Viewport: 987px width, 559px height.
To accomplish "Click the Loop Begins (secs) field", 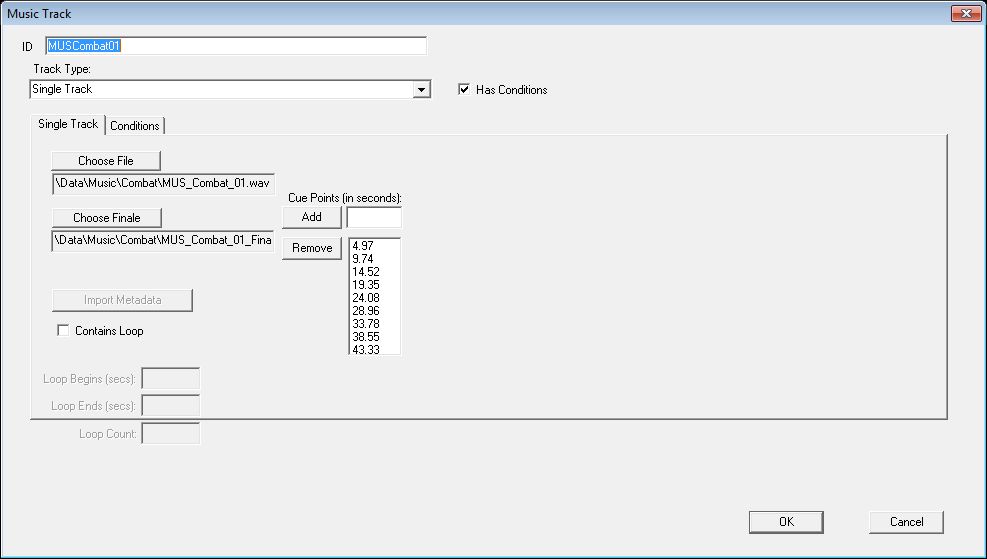I will pos(171,379).
